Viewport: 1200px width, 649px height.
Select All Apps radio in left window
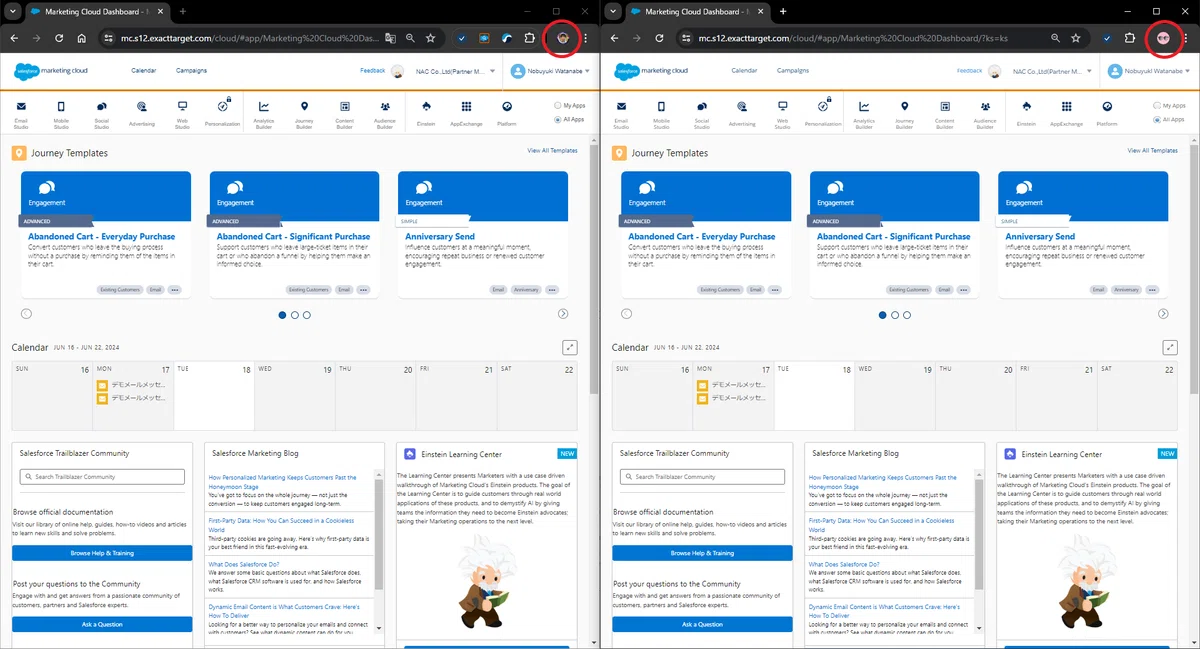[557, 119]
